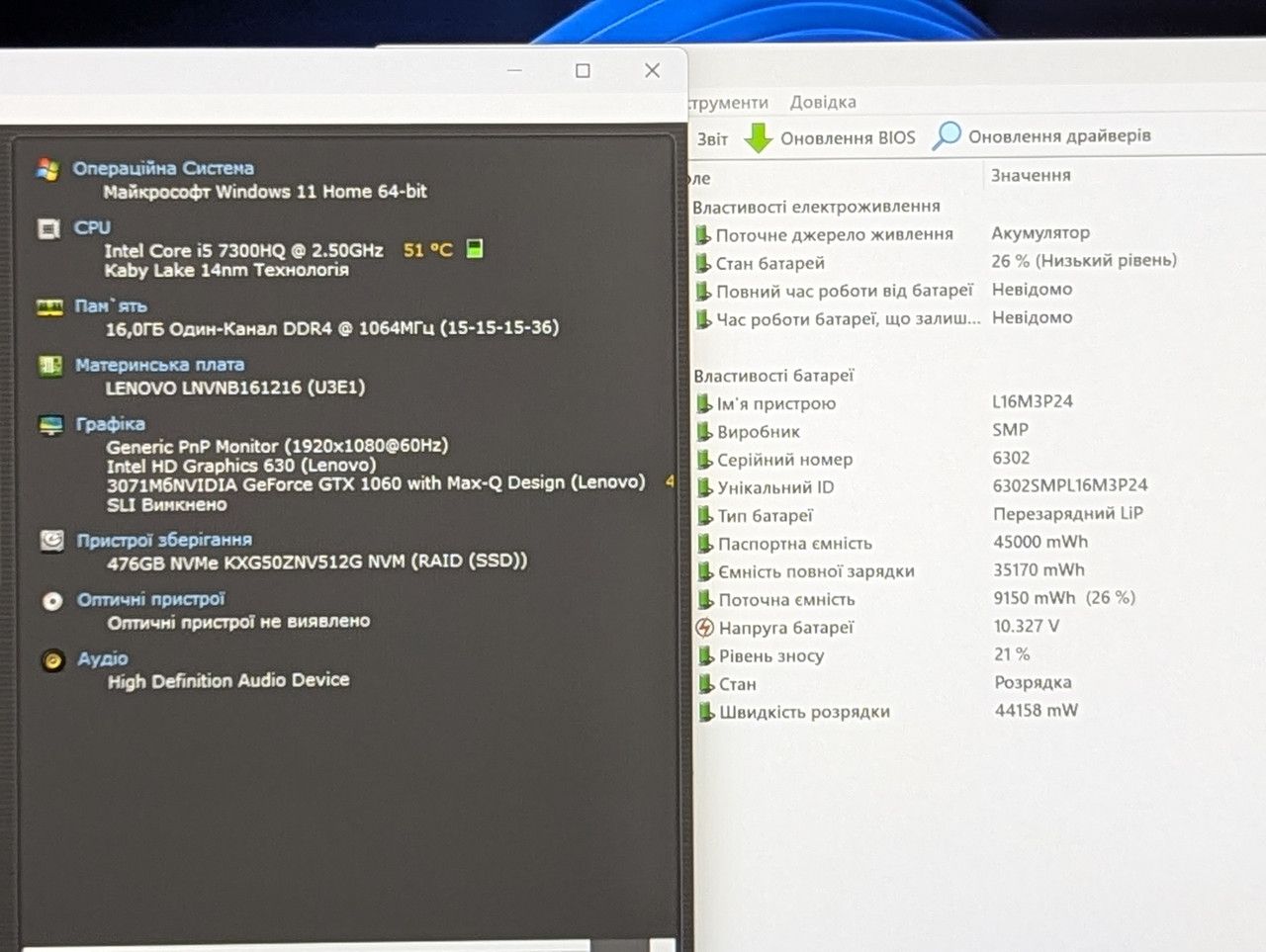Select the motherboard icon beside Материнська плата
Viewport: 1266px width, 952px height.
tap(49, 366)
